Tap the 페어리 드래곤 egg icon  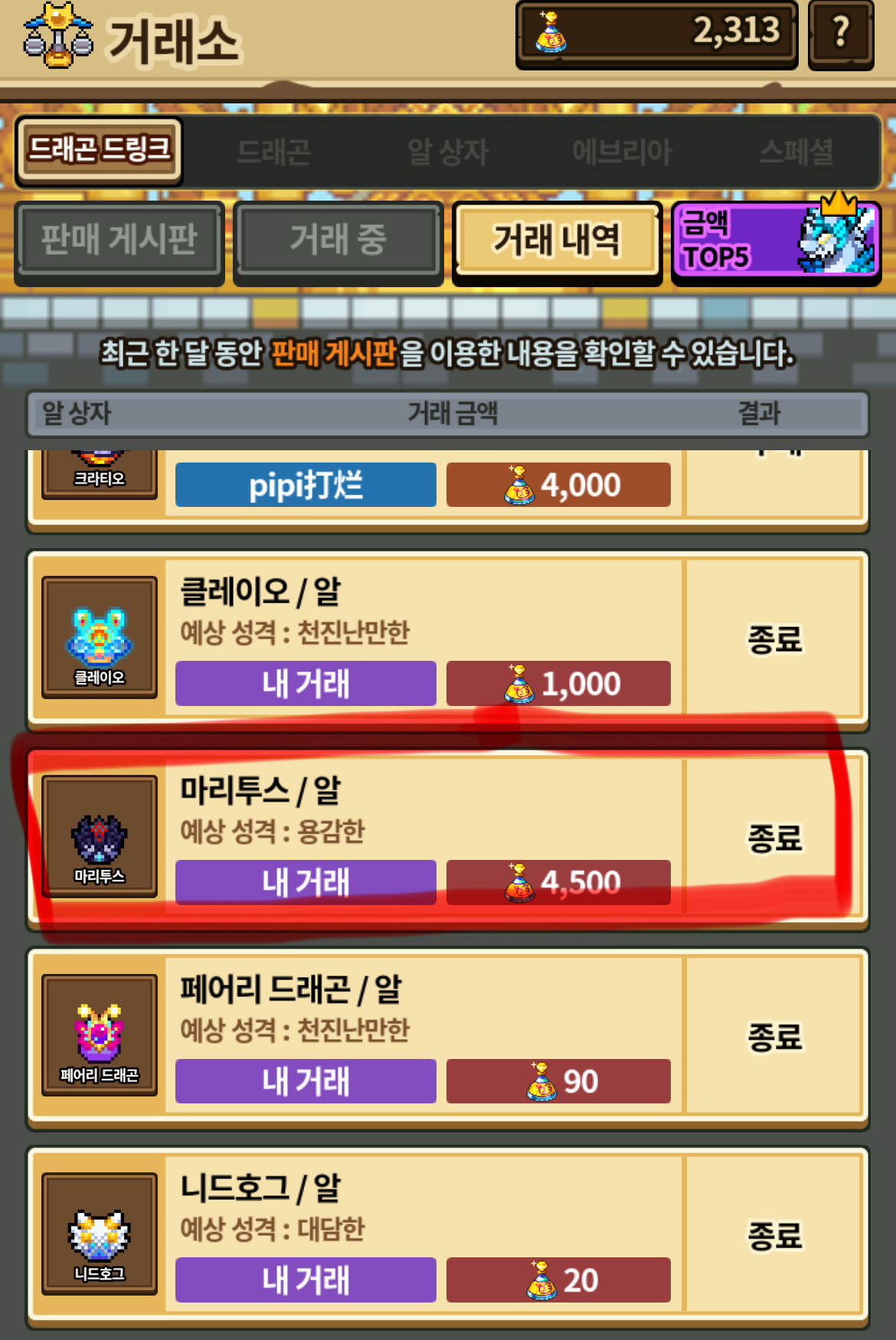pyautogui.click(x=100, y=1035)
